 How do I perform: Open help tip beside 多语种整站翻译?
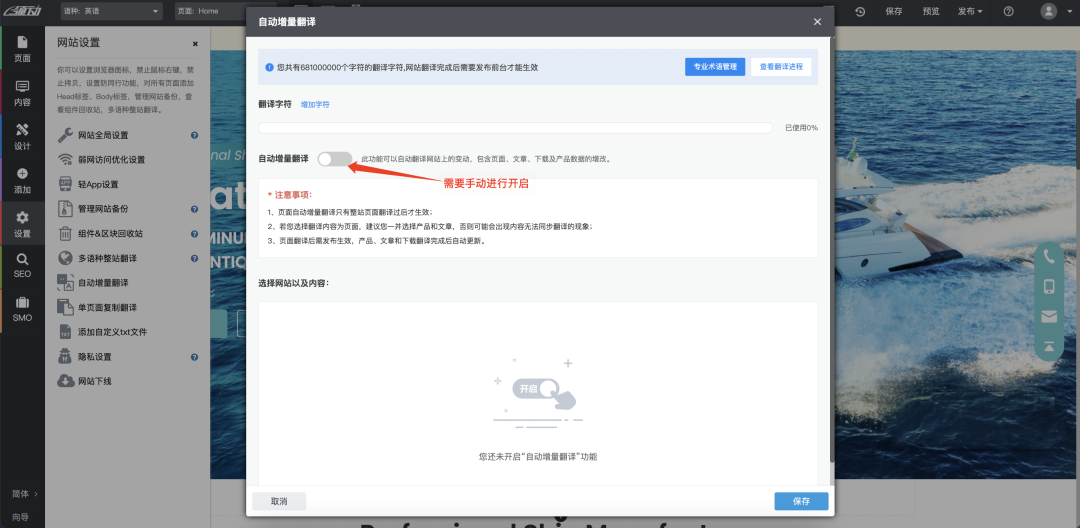pyautogui.click(x=195, y=258)
